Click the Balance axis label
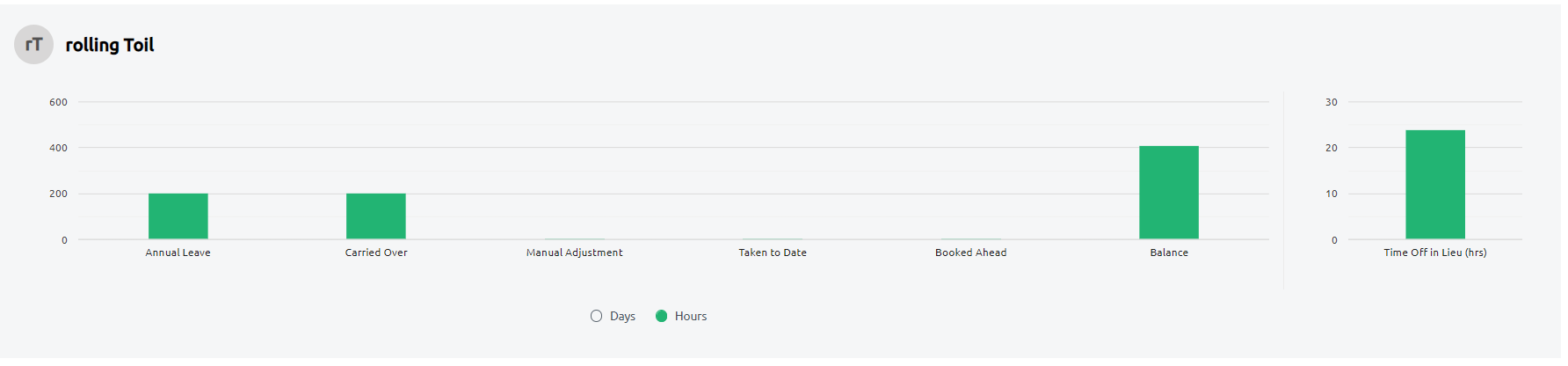 coord(1169,253)
